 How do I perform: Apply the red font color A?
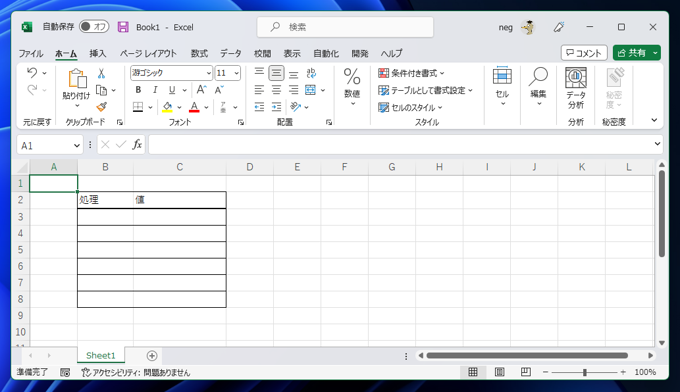[x=194, y=107]
